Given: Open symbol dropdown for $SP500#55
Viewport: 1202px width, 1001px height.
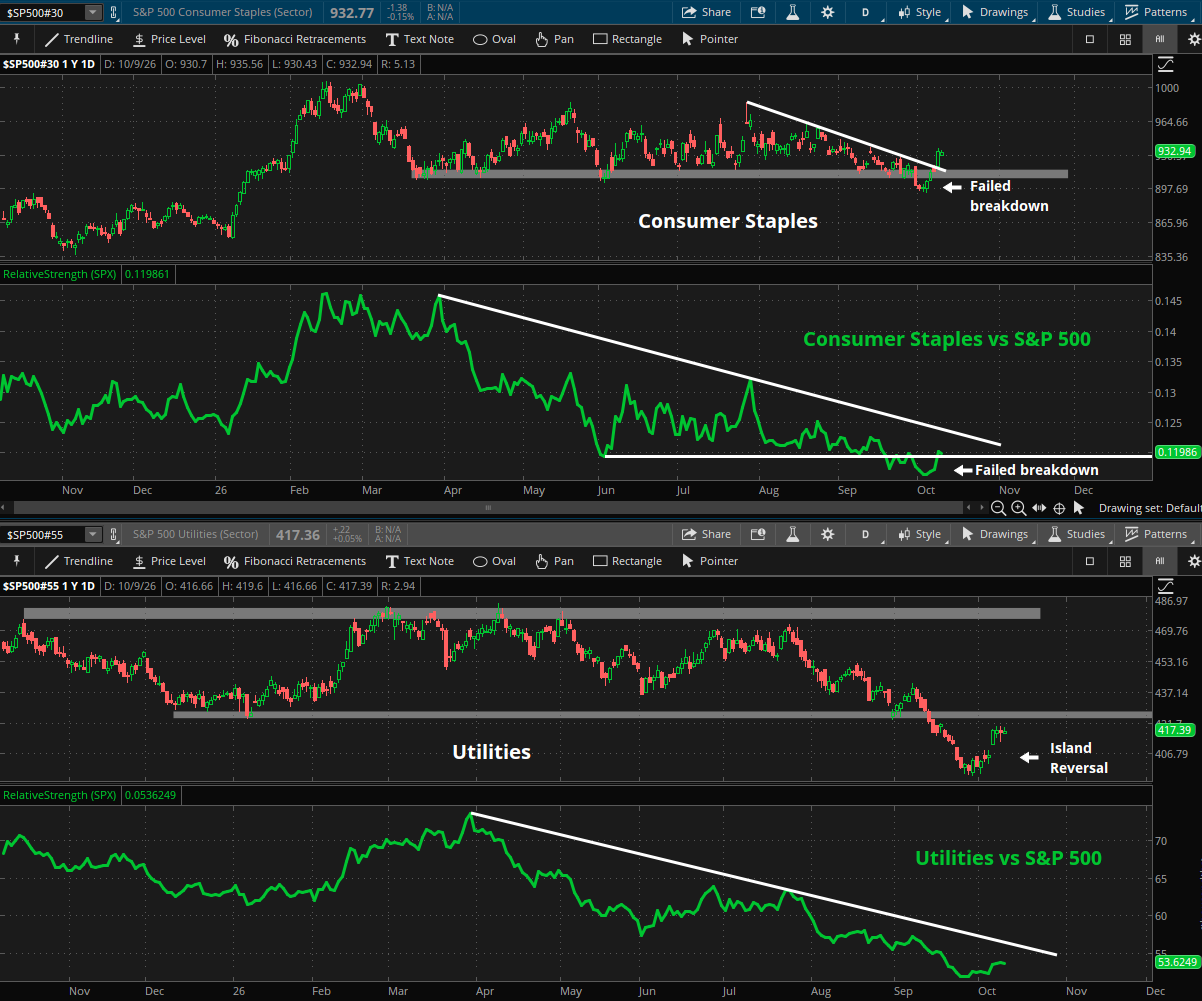Looking at the screenshot, I should point(93,534).
